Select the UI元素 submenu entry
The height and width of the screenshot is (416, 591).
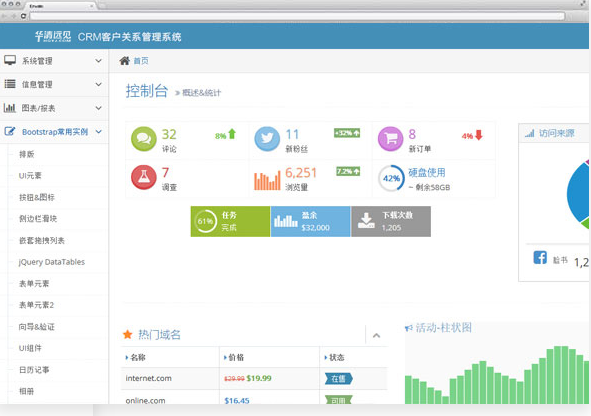coord(30,176)
